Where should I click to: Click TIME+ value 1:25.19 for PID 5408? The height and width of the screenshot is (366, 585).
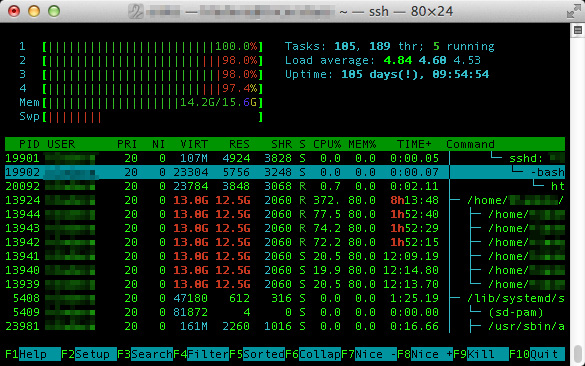tap(414, 298)
